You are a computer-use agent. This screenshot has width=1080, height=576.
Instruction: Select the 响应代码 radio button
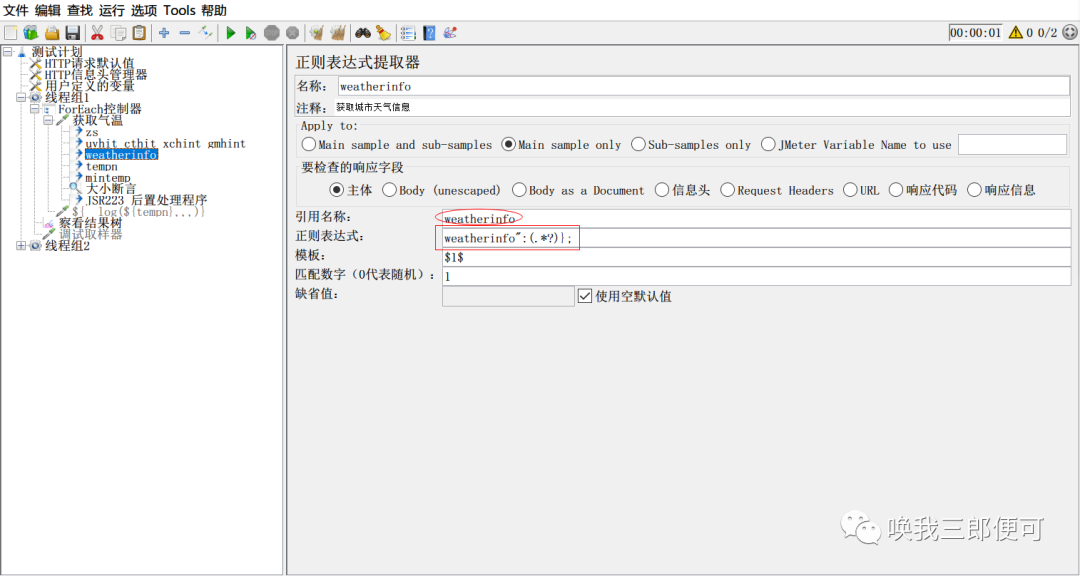pyautogui.click(x=895, y=190)
